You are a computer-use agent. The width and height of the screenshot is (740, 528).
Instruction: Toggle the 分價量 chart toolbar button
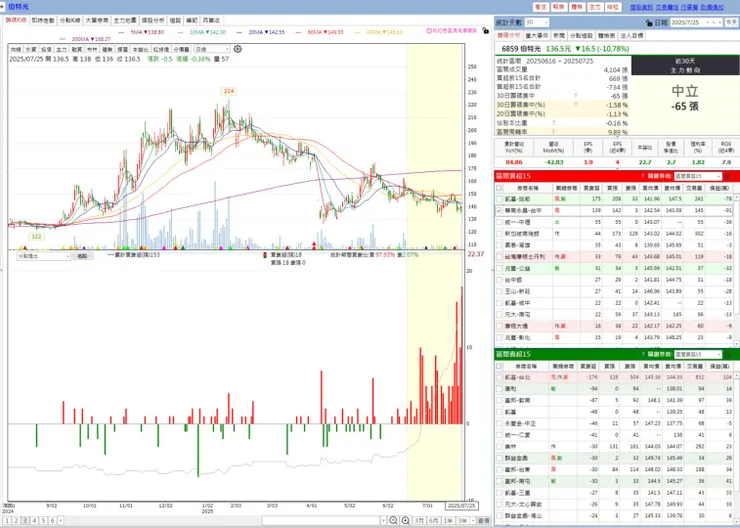pyautogui.click(x=181, y=49)
